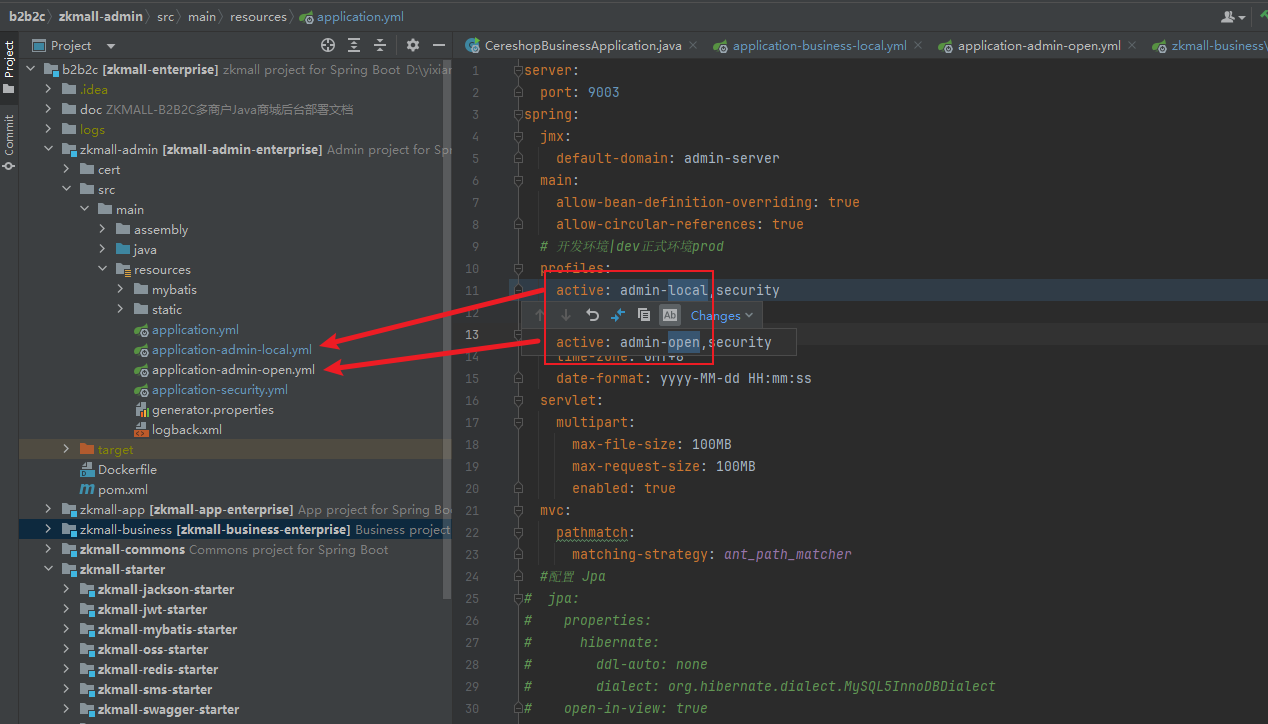Screen dimensions: 1268x724
Task: Hide the Project tool window with minus icon
Action: (439, 45)
